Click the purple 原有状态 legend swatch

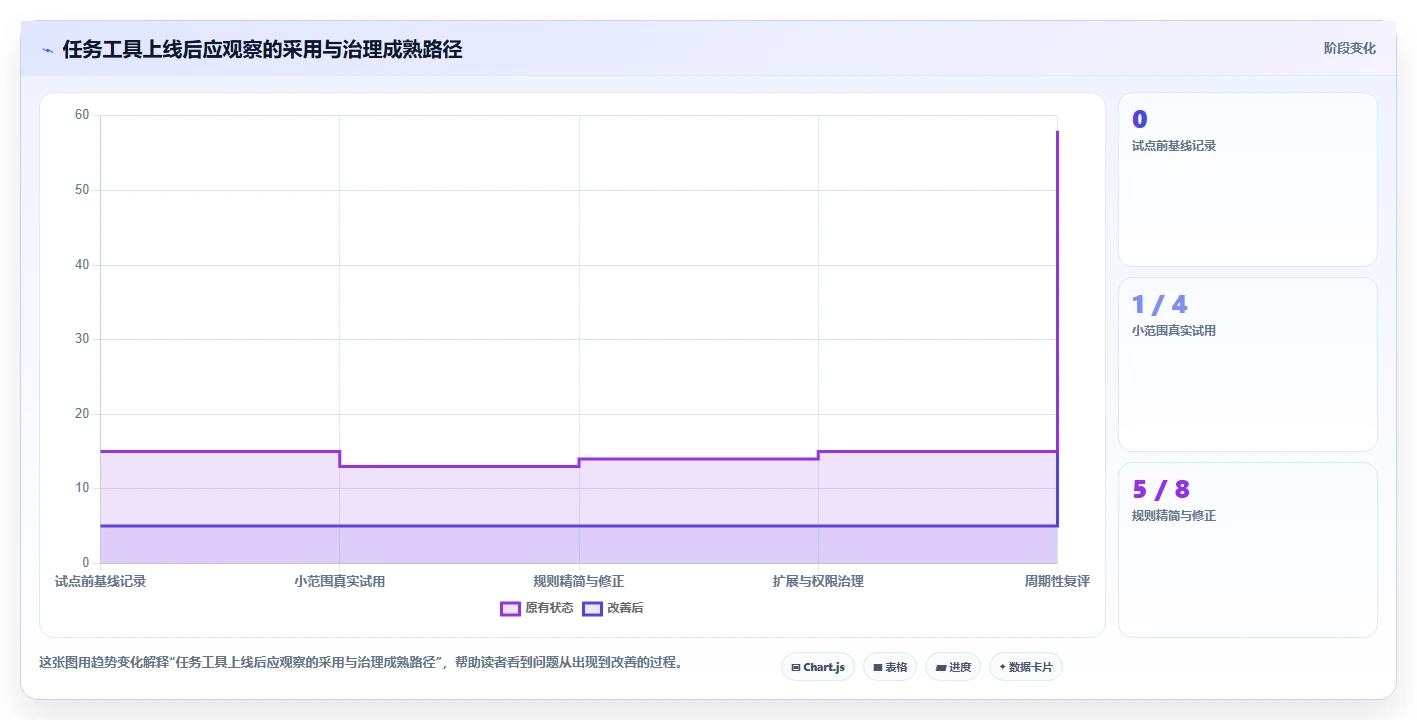tap(510, 608)
